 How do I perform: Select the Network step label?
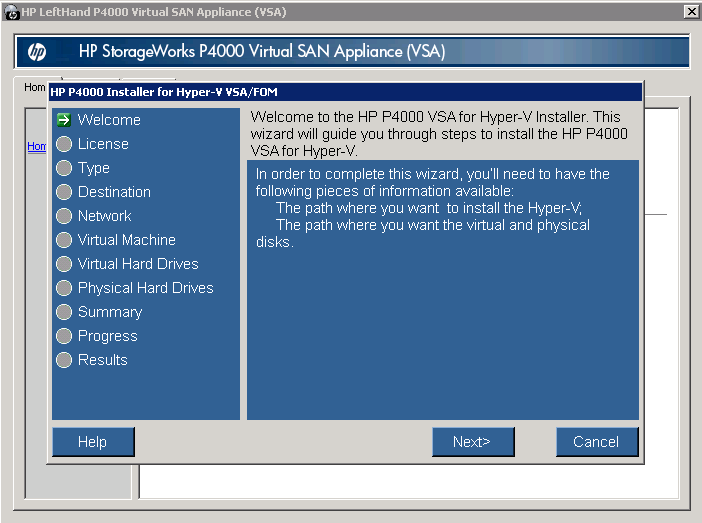point(104,216)
